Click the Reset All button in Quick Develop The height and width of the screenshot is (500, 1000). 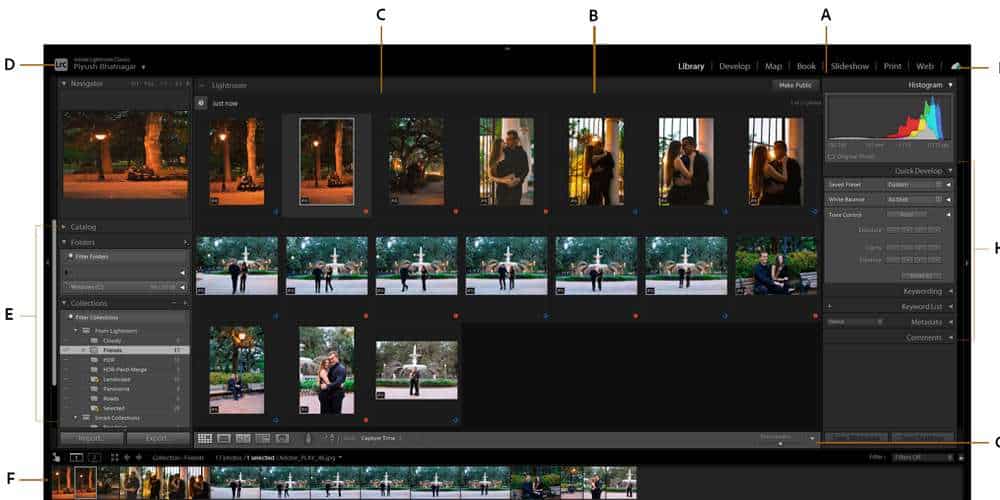922,276
